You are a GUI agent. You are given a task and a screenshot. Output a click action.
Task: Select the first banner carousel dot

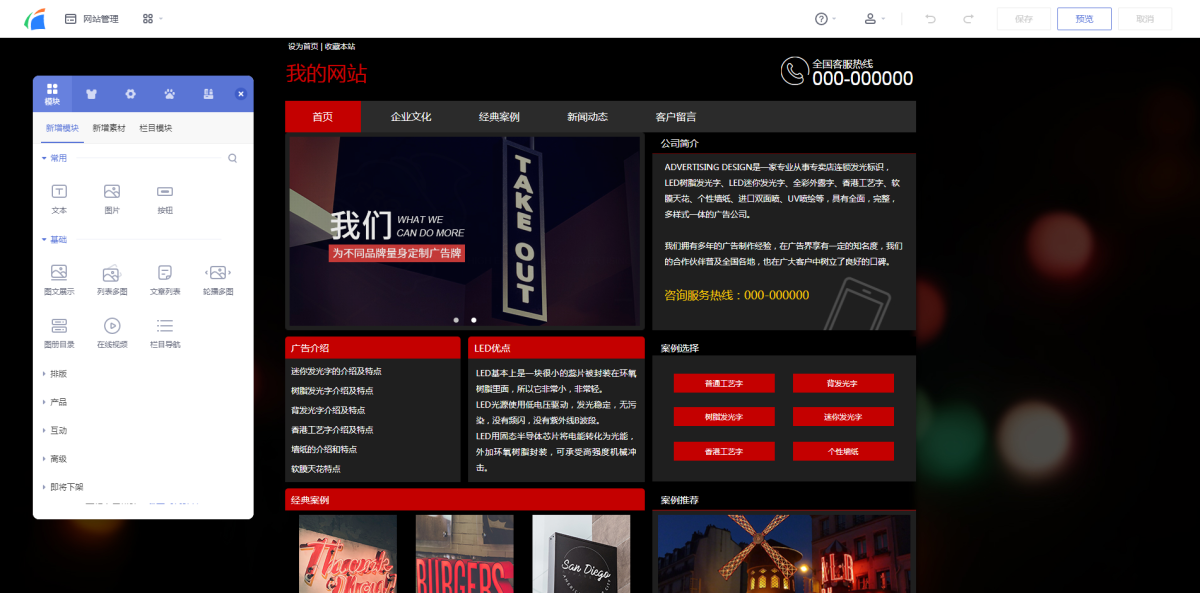pyautogui.click(x=456, y=320)
